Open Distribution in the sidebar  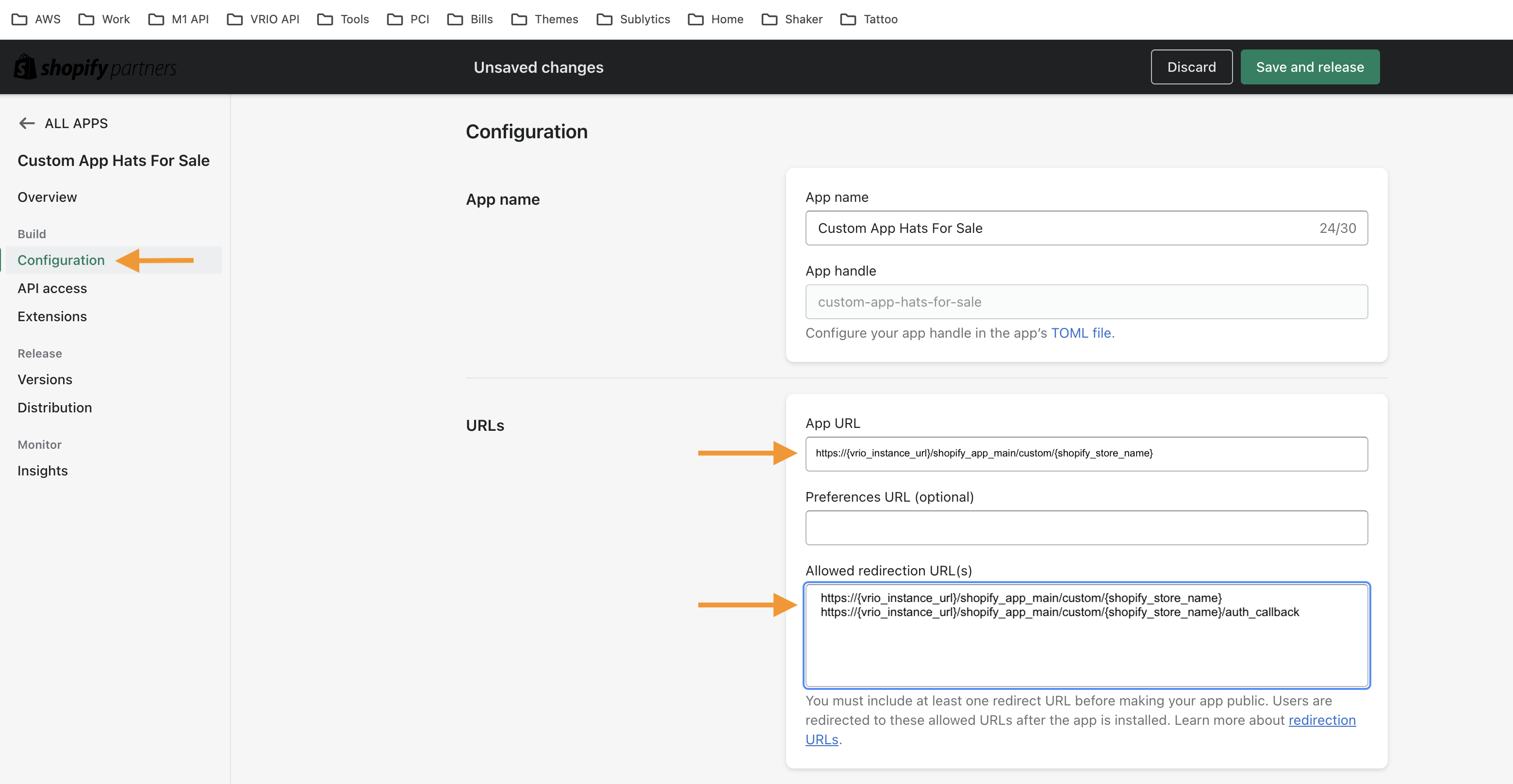pos(55,408)
